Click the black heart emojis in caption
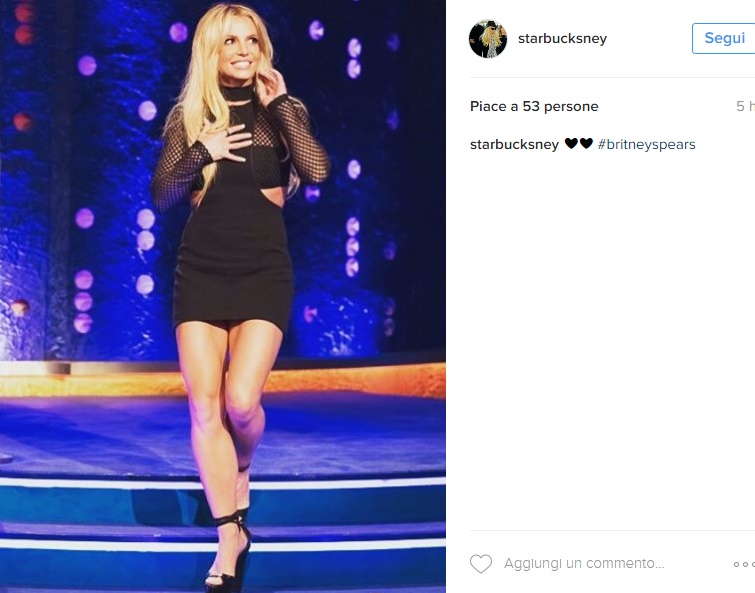Viewport: 755px width, 593px height. click(578, 143)
